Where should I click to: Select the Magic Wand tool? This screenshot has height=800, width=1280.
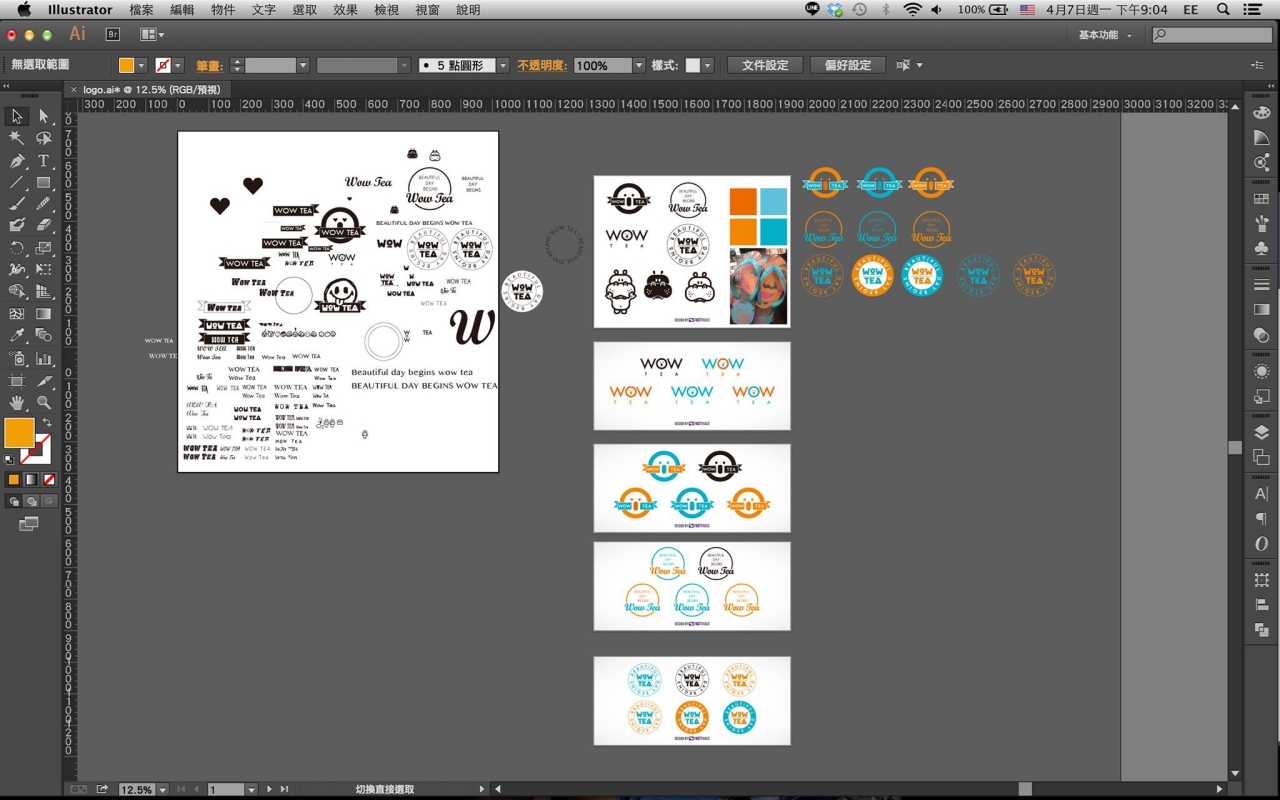pyautogui.click(x=17, y=139)
